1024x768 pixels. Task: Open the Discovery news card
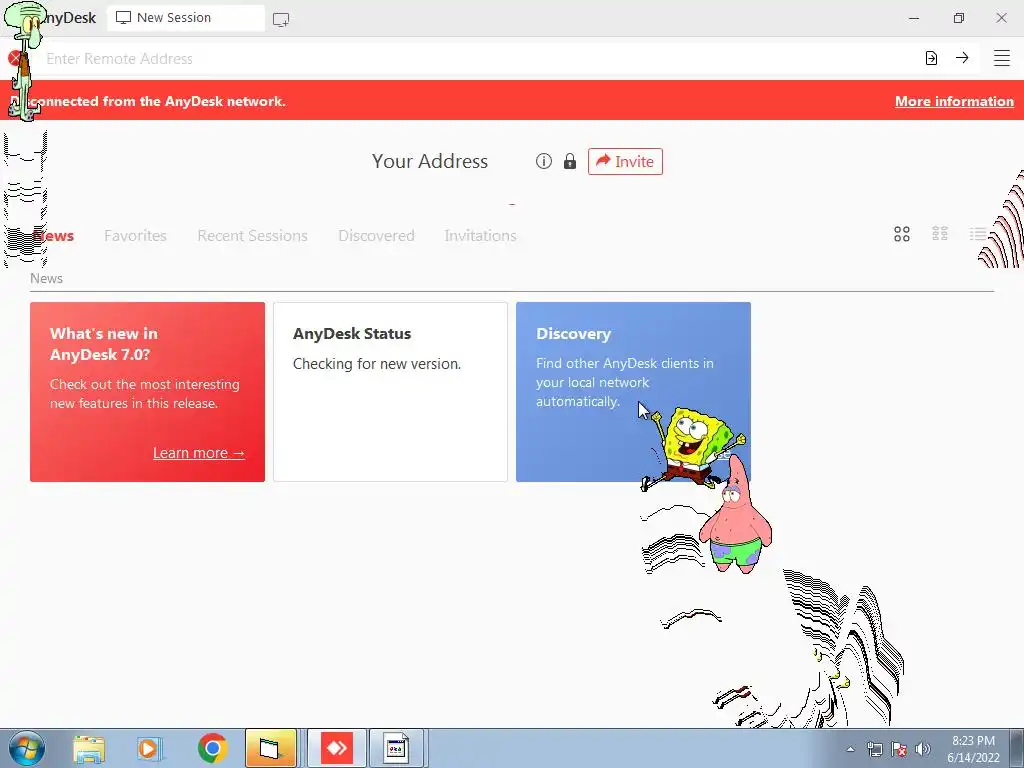pyautogui.click(x=633, y=392)
